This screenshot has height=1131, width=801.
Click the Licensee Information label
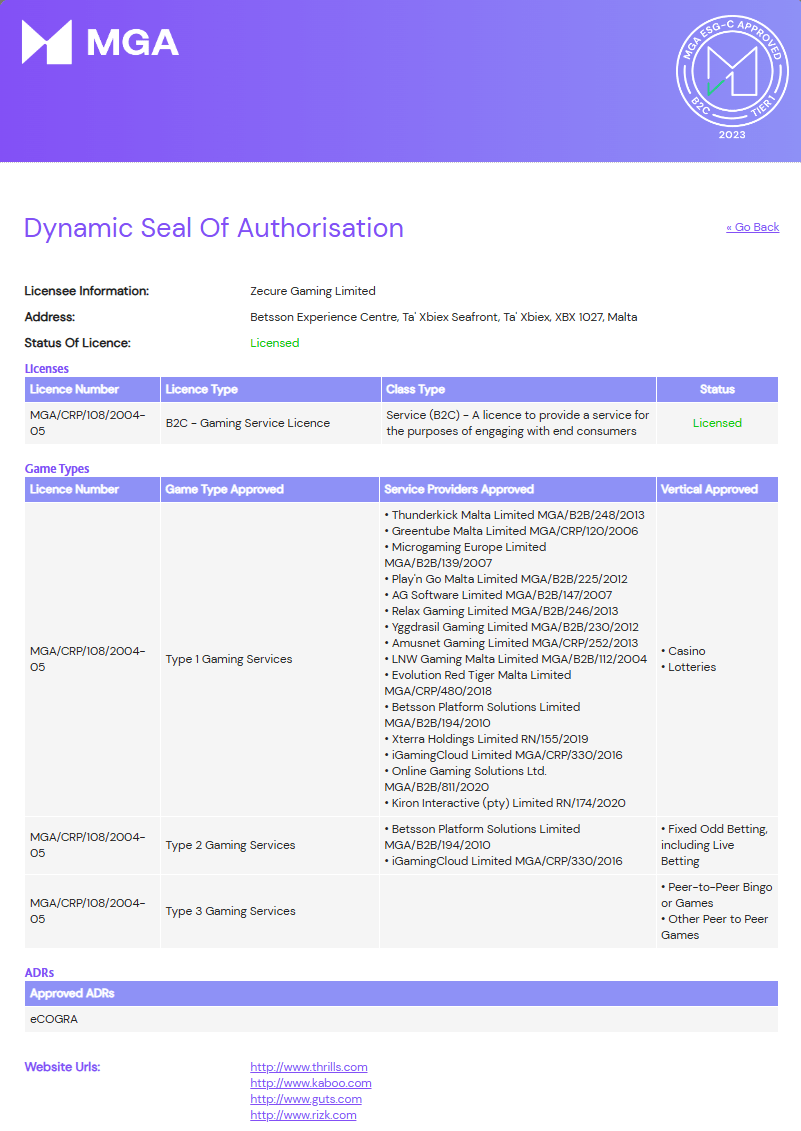(87, 291)
